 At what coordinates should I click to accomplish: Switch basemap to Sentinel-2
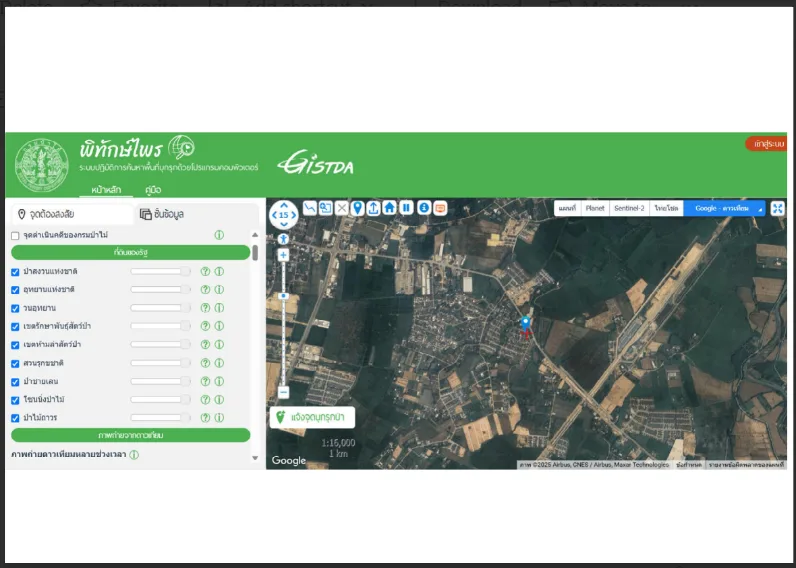coord(629,208)
